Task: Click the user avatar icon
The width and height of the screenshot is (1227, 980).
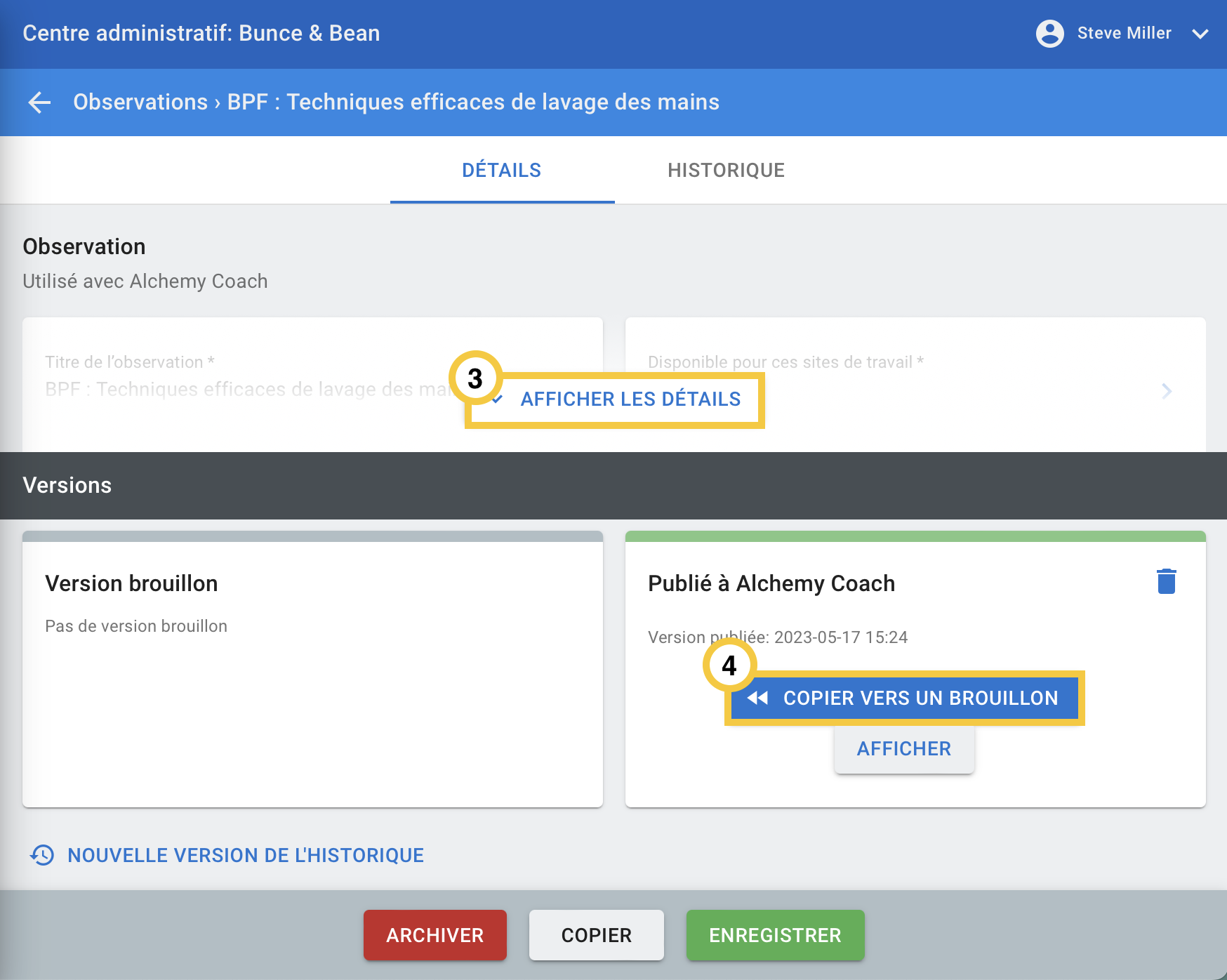Action: coord(1049,33)
